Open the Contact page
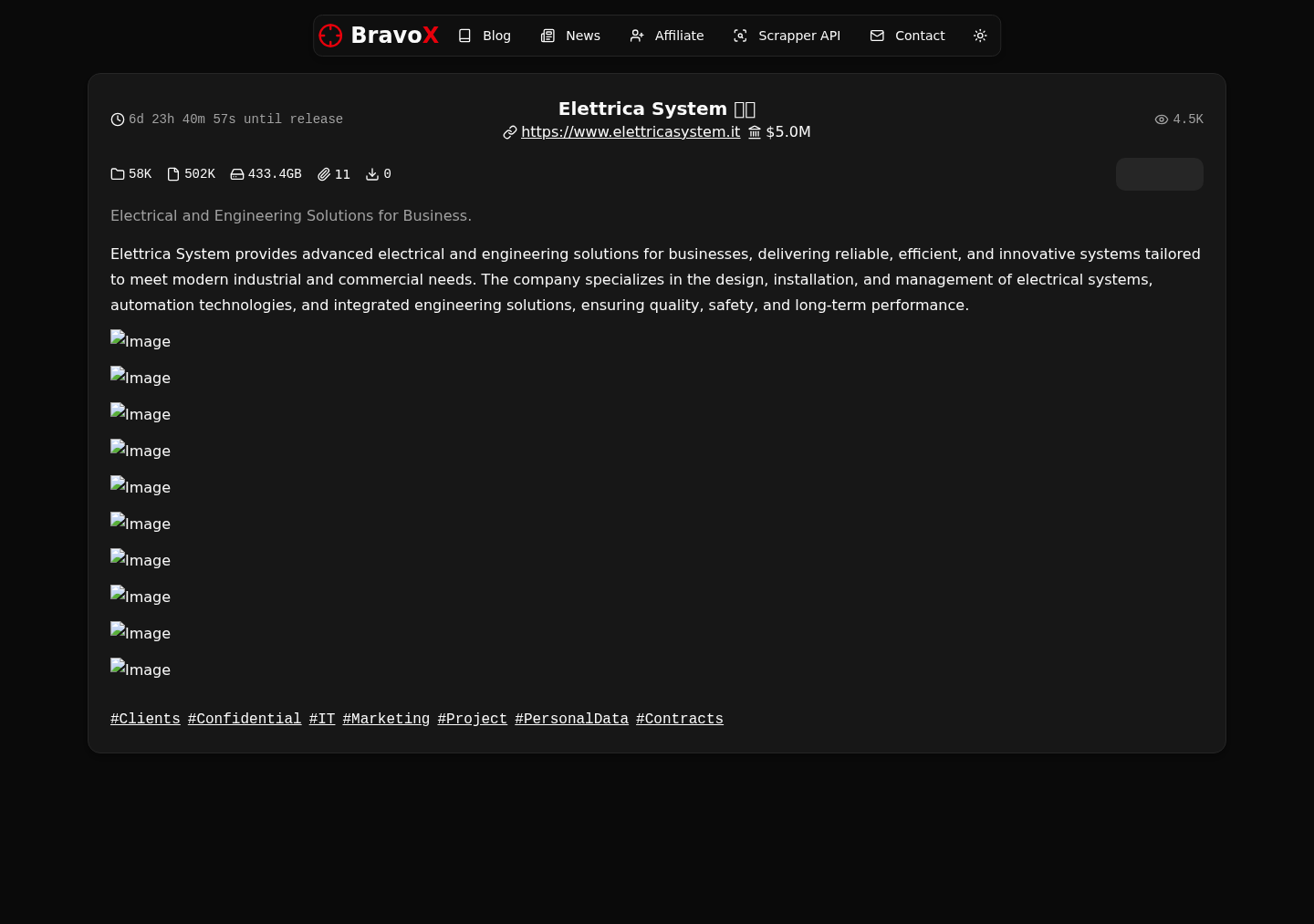This screenshot has height=924, width=1314. pyautogui.click(x=907, y=36)
